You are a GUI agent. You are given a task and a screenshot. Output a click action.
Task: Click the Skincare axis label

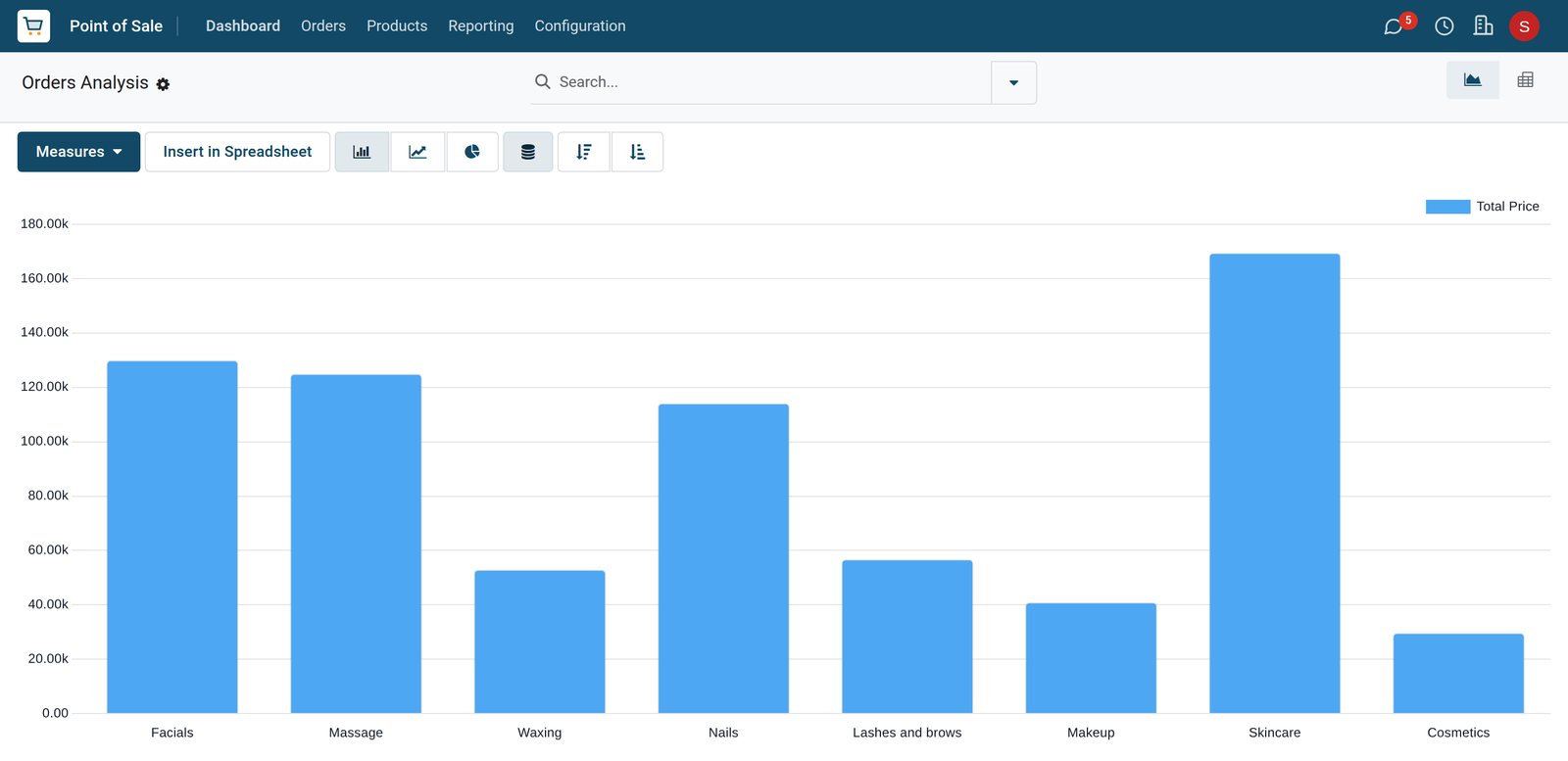point(1275,733)
